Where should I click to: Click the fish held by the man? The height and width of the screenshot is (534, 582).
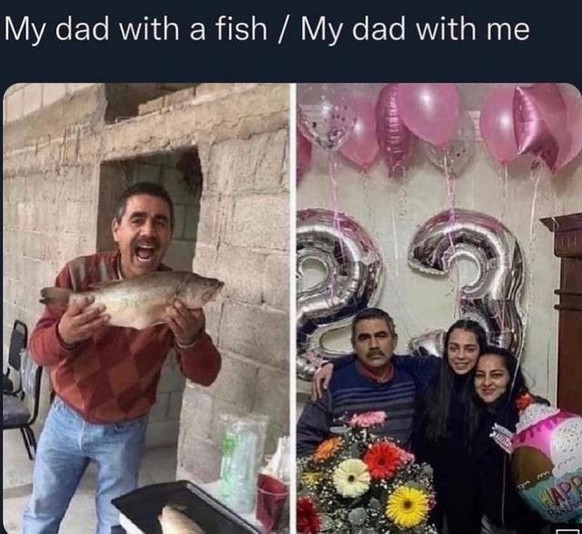click(x=132, y=298)
